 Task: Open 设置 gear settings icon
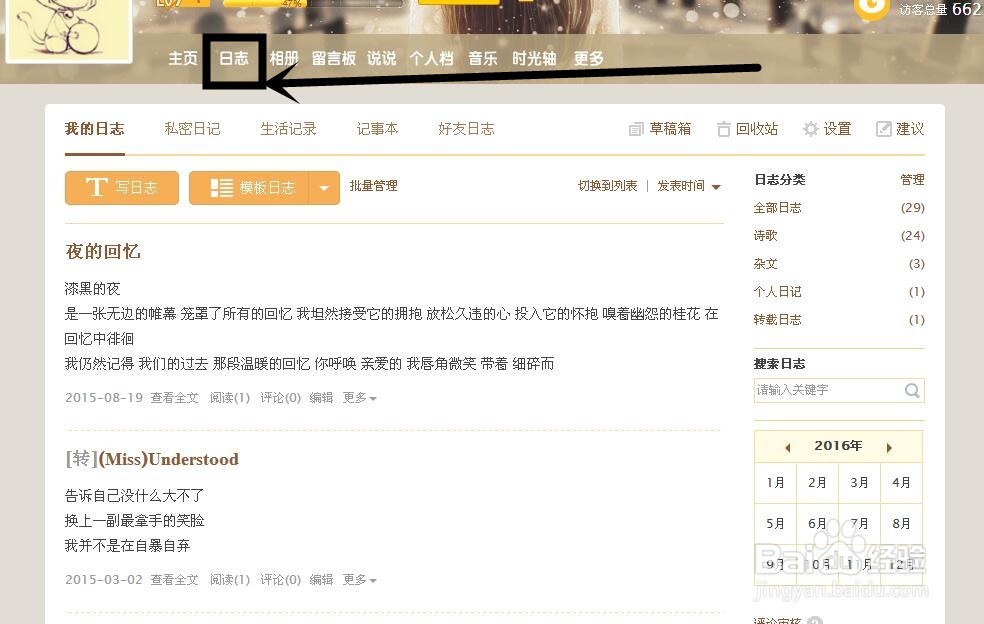click(x=811, y=129)
